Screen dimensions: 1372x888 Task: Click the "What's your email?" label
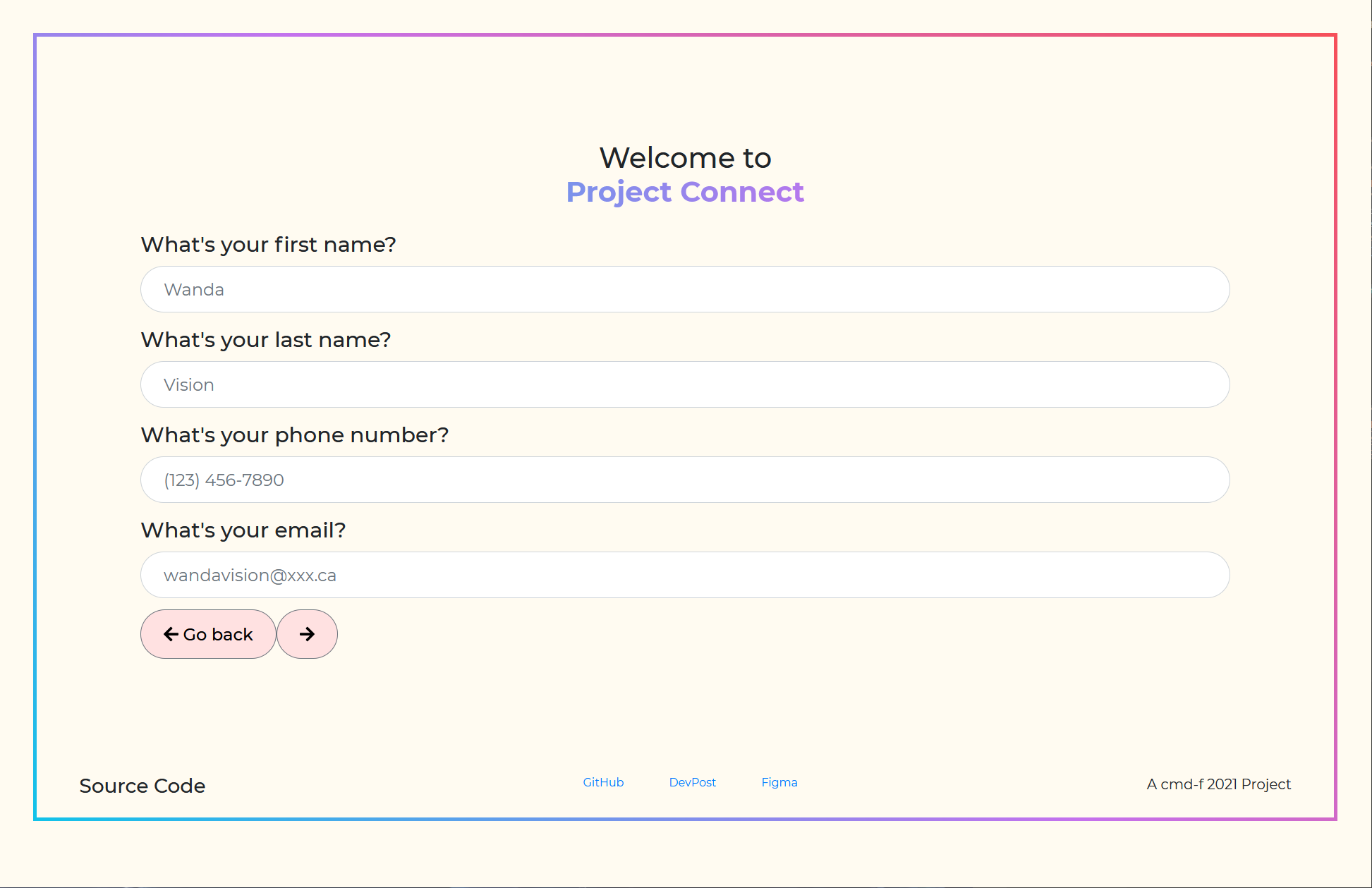[x=243, y=530]
